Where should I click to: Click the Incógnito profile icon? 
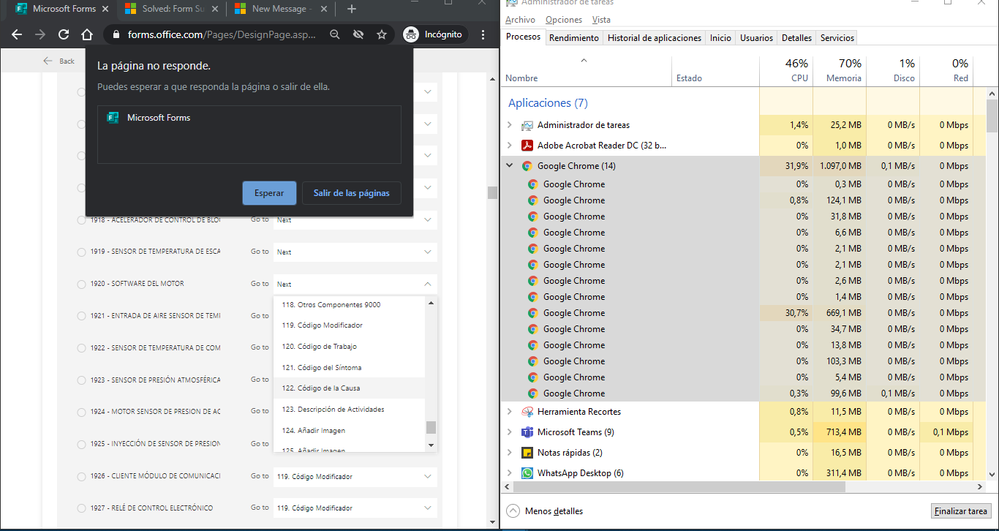pyautogui.click(x=412, y=34)
